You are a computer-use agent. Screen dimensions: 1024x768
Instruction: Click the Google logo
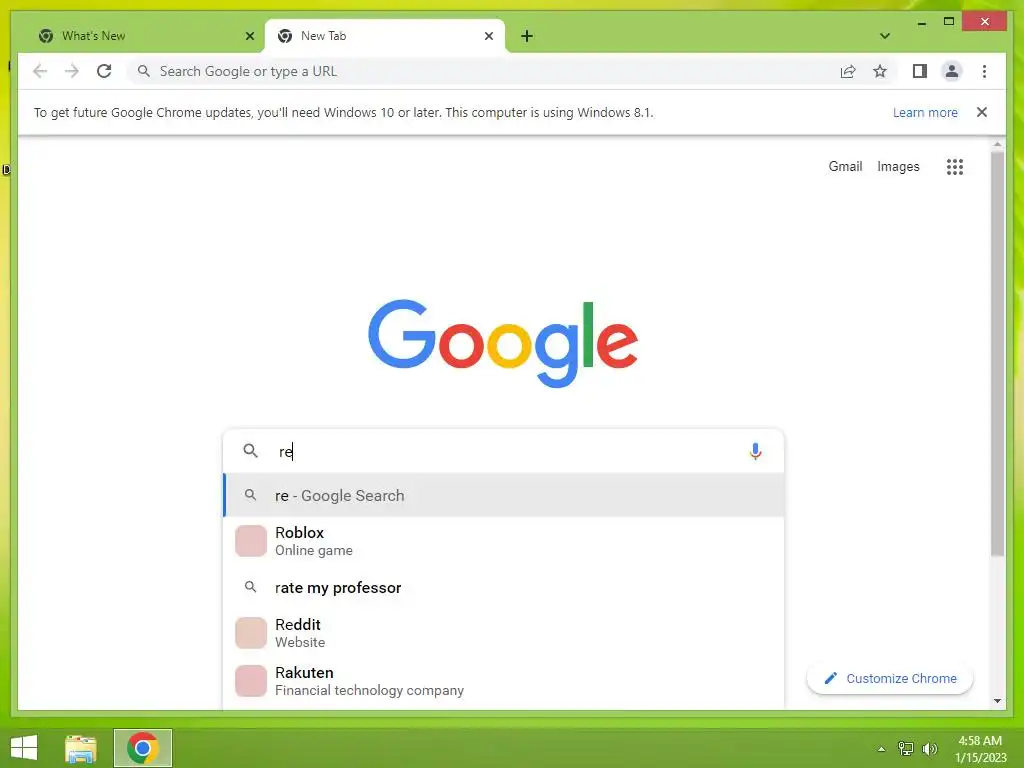point(503,344)
